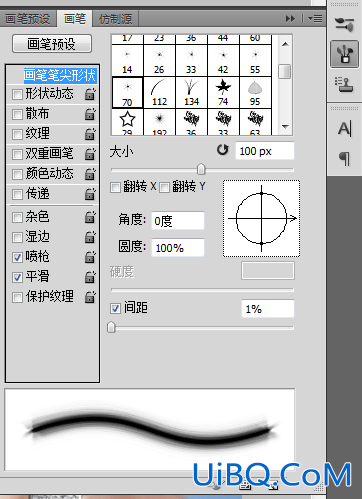Click the 画笔预设 button

tap(52, 44)
